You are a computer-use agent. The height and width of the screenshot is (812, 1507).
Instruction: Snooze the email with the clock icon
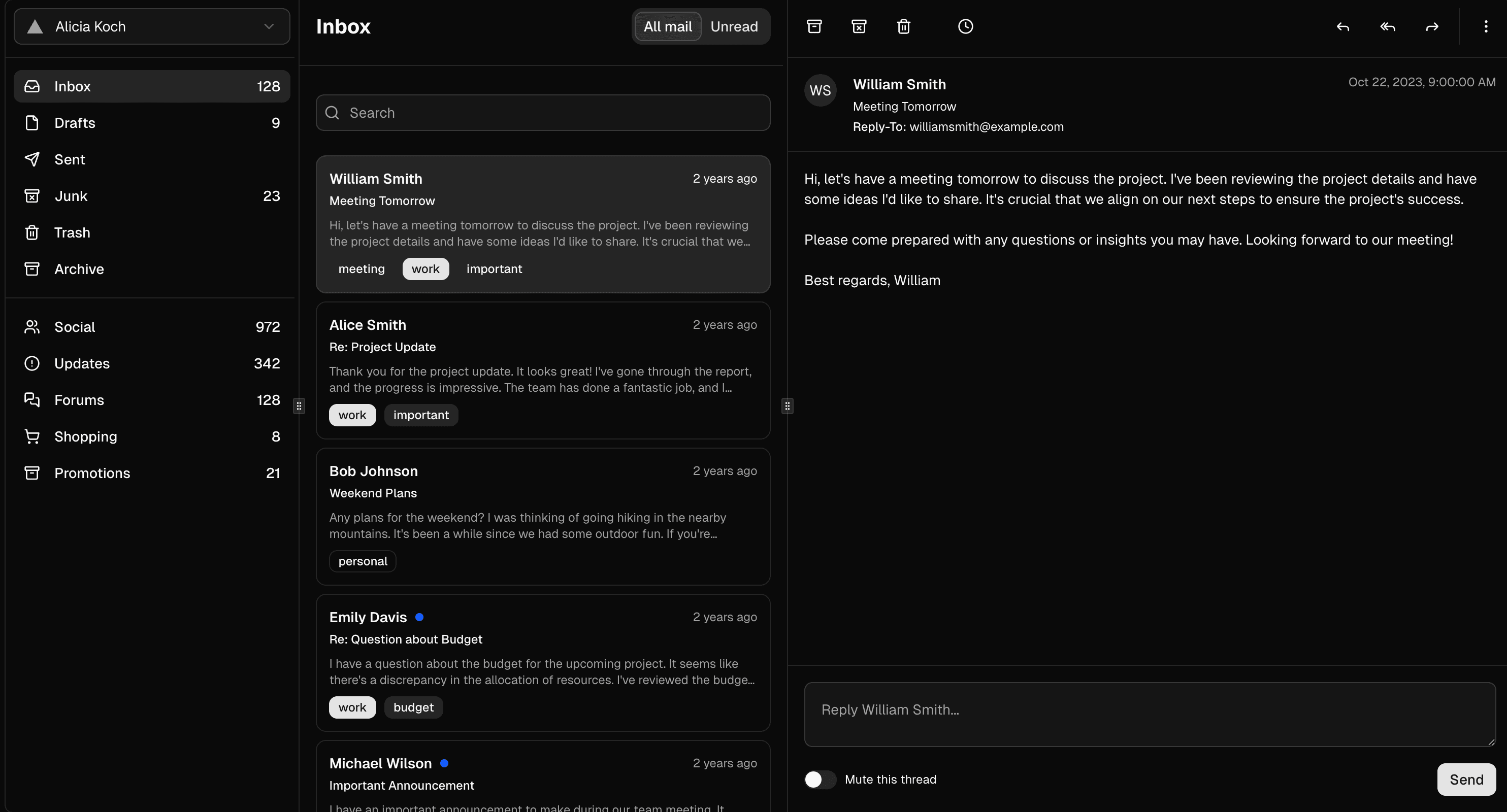(965, 26)
